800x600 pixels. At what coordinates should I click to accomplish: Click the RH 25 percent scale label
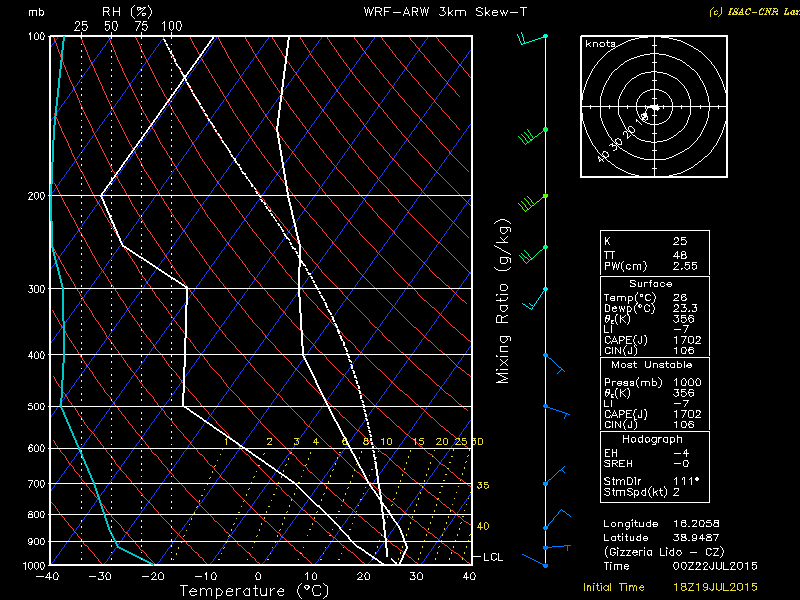click(x=81, y=26)
